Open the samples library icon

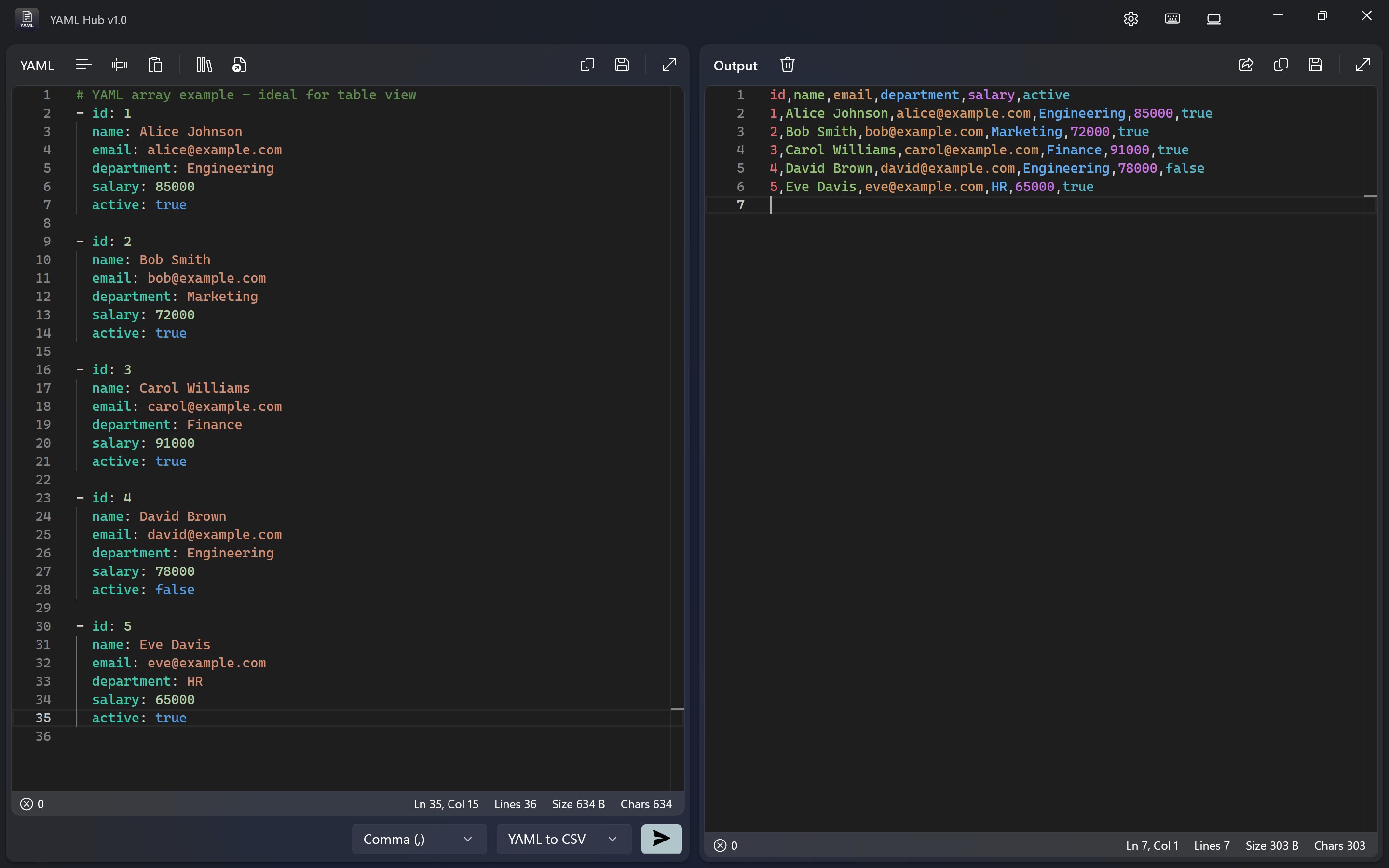click(x=204, y=65)
